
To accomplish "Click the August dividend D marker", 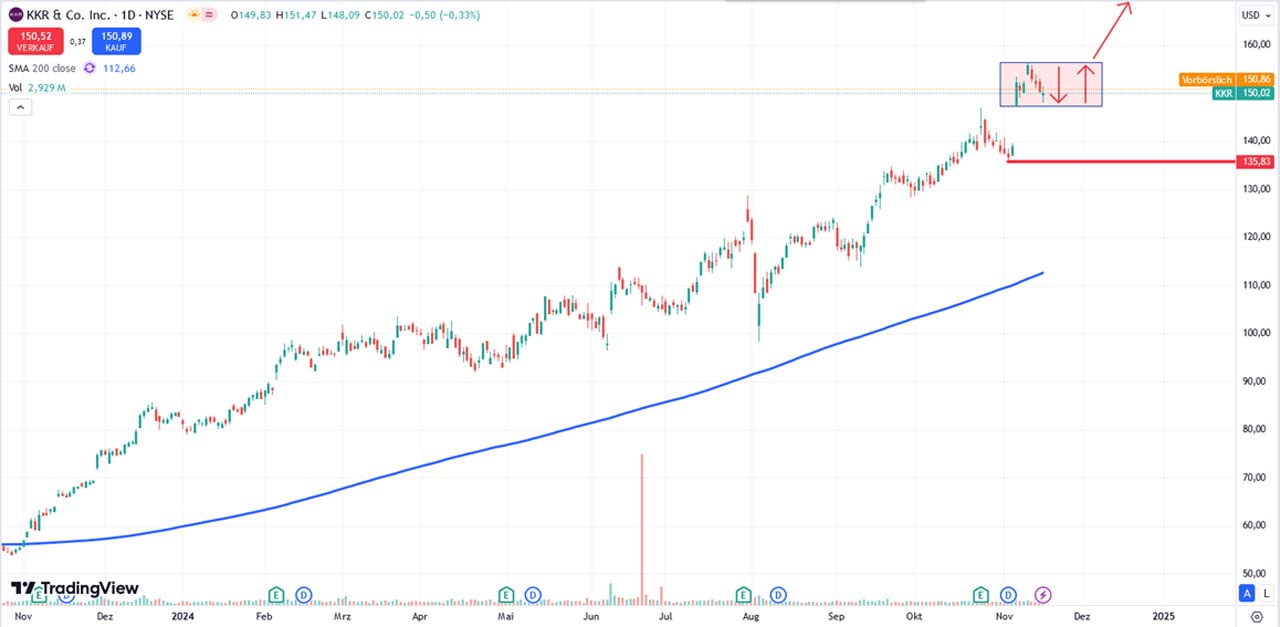I will tap(777, 595).
